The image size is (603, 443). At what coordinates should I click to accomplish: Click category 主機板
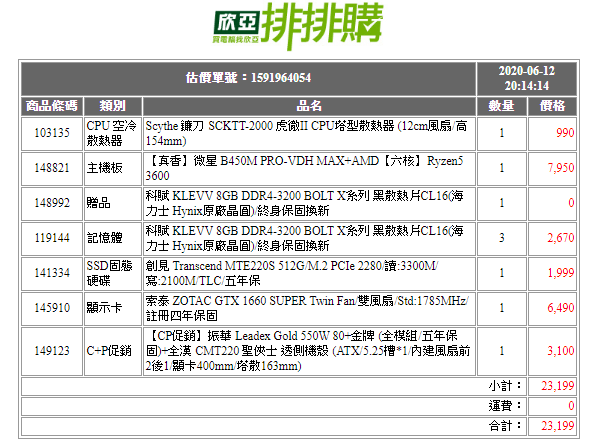[x=105, y=168]
